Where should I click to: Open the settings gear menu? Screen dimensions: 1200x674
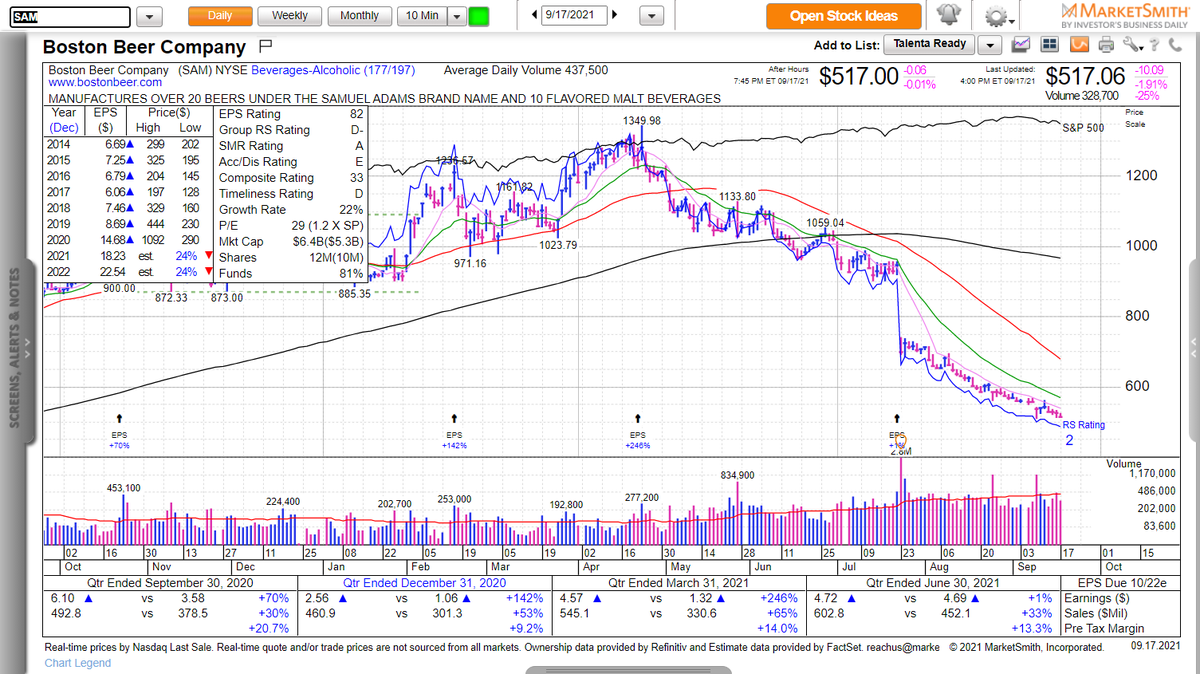click(x=999, y=16)
